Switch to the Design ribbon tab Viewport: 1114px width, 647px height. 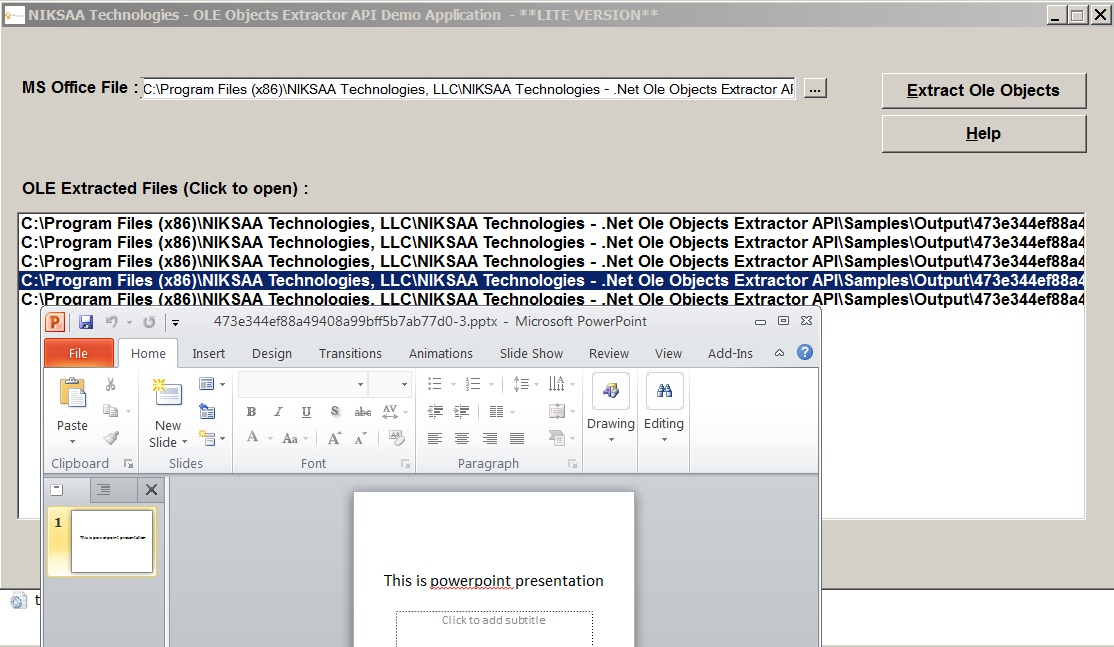271,353
